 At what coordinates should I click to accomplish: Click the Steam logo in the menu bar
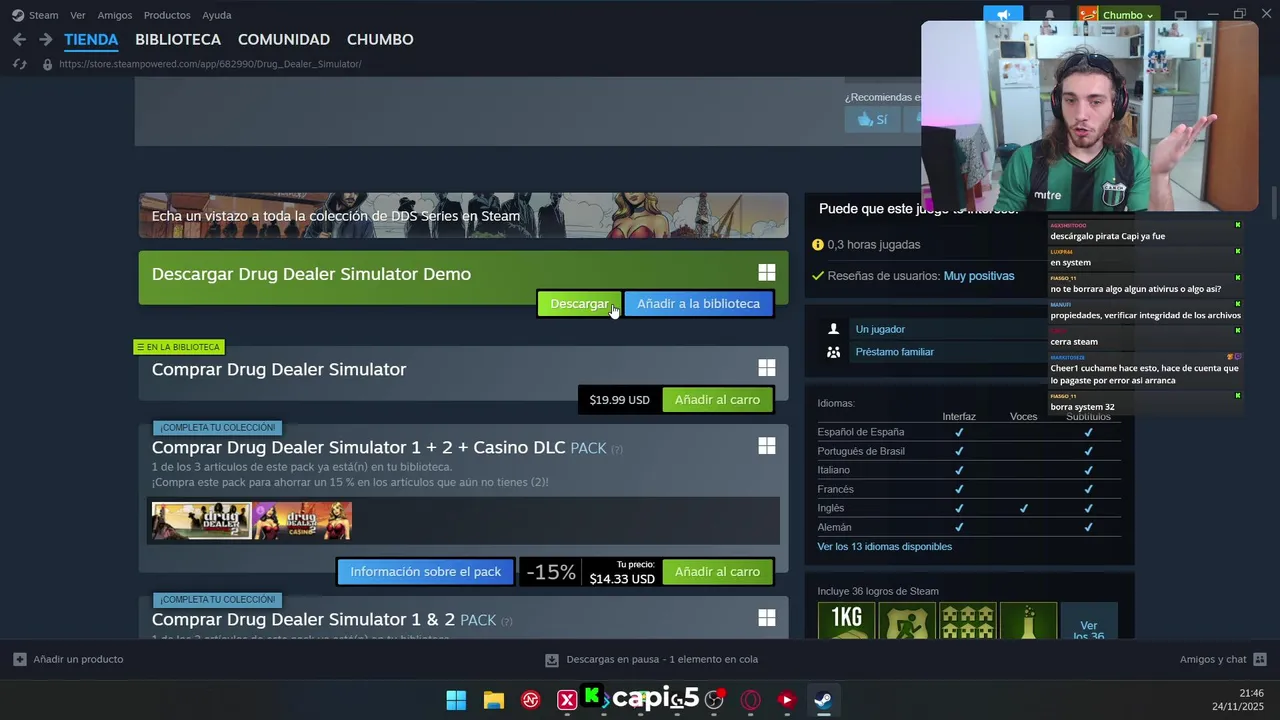click(18, 15)
